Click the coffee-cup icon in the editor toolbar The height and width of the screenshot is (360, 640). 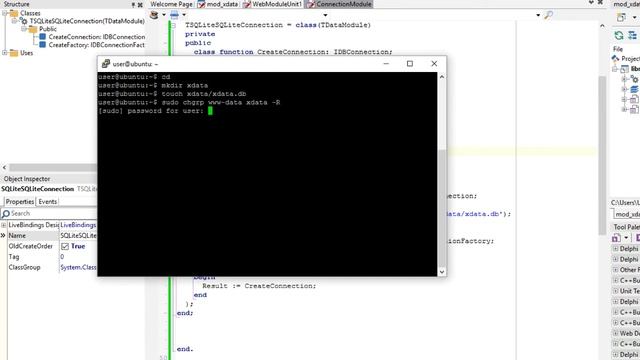click(154, 15)
